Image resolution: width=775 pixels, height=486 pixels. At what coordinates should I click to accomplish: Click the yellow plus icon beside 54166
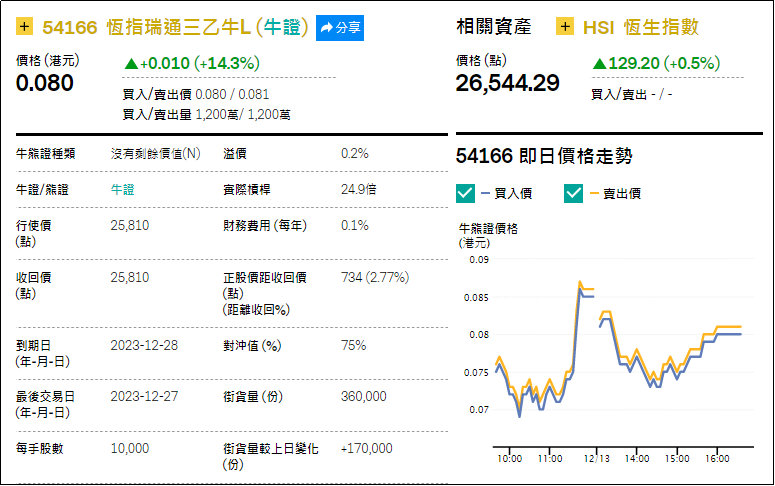(25, 26)
